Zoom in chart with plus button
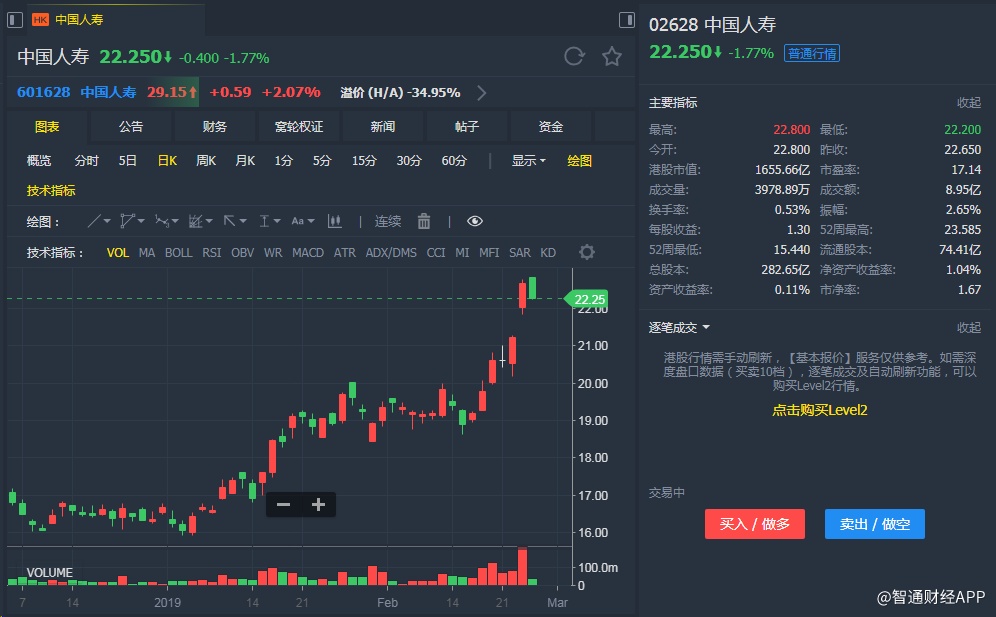 pos(318,504)
